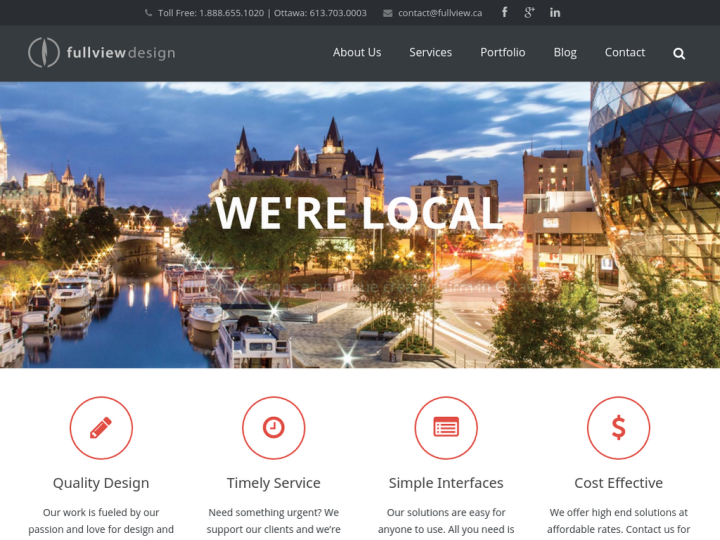This screenshot has height=540, width=720.
Task: Click the fullview design logo
Action: pyautogui.click(x=102, y=52)
